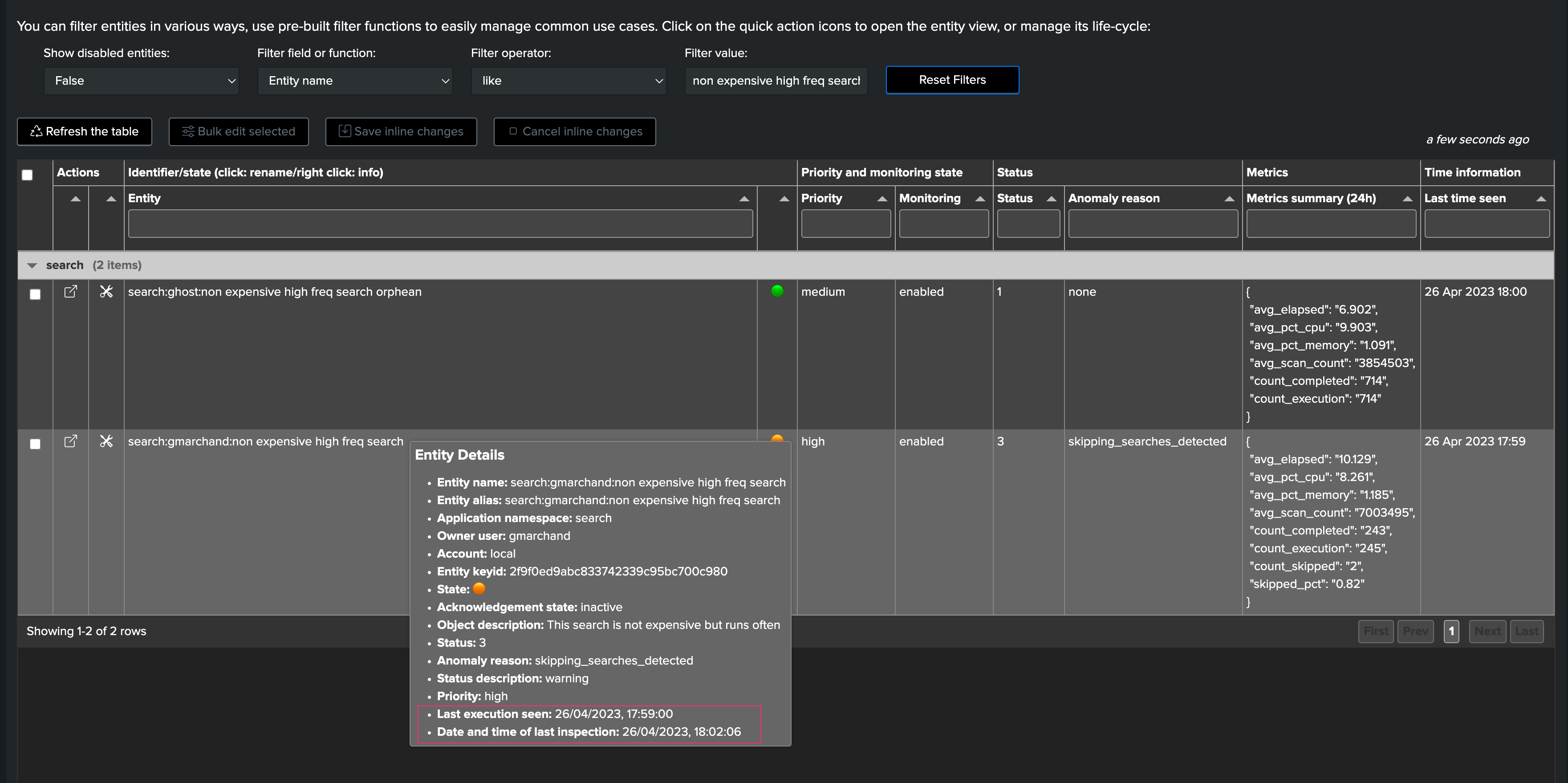Sort the state indicator column
1568x783 pixels.
point(784,199)
